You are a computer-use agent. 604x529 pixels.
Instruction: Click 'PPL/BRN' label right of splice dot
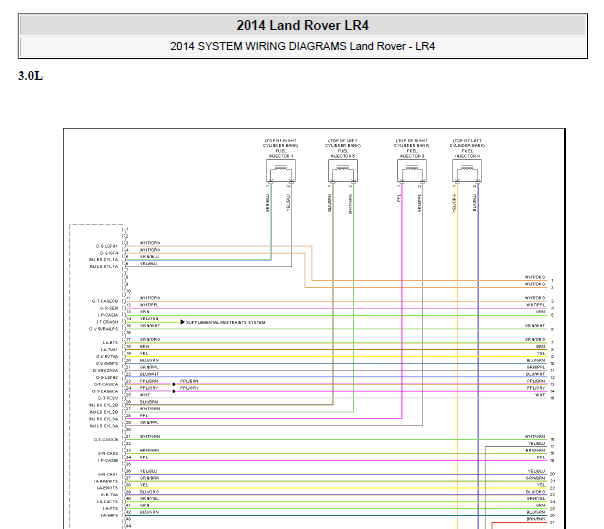click(x=189, y=381)
